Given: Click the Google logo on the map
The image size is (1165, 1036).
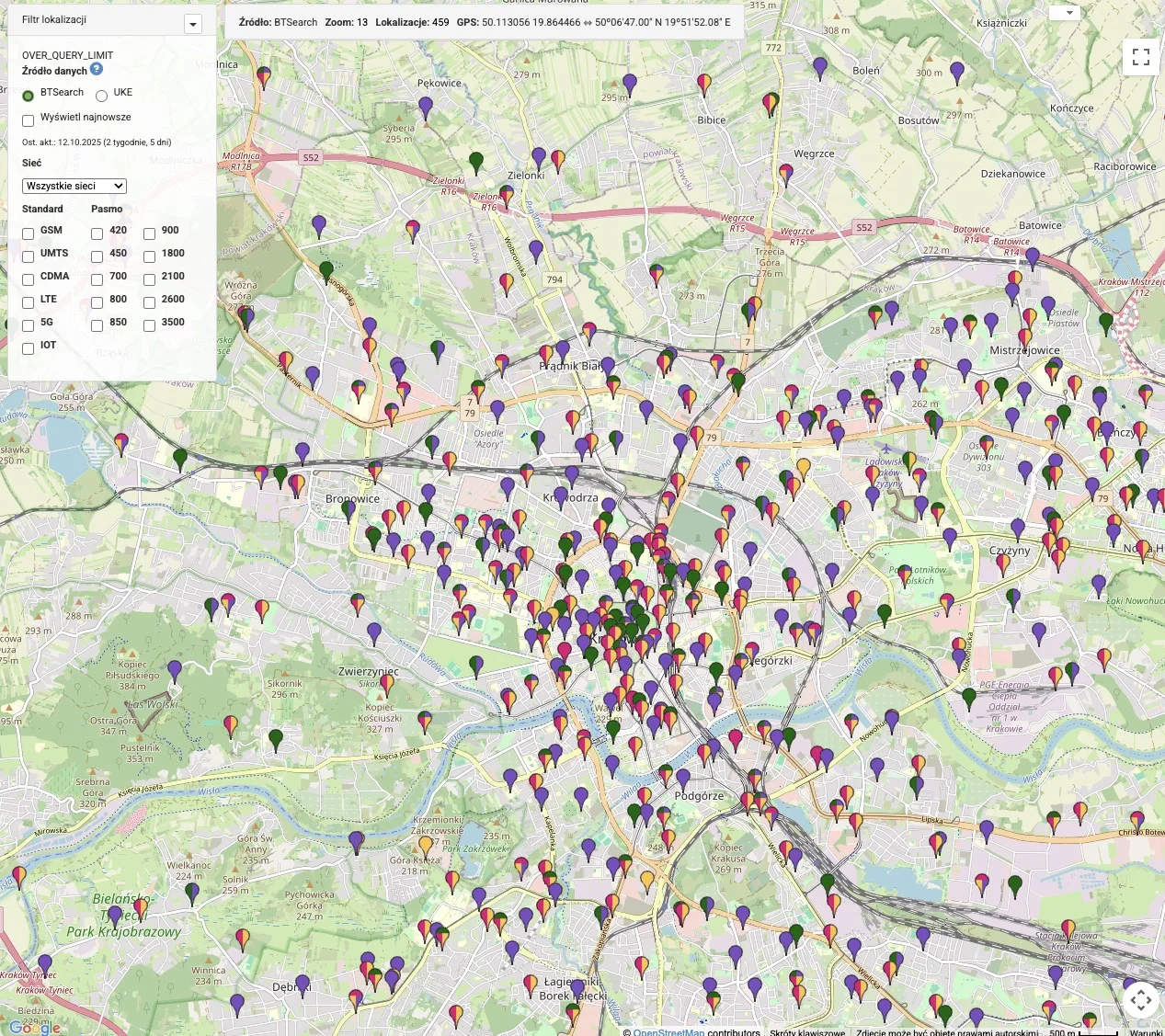Looking at the screenshot, I should pos(35,1028).
